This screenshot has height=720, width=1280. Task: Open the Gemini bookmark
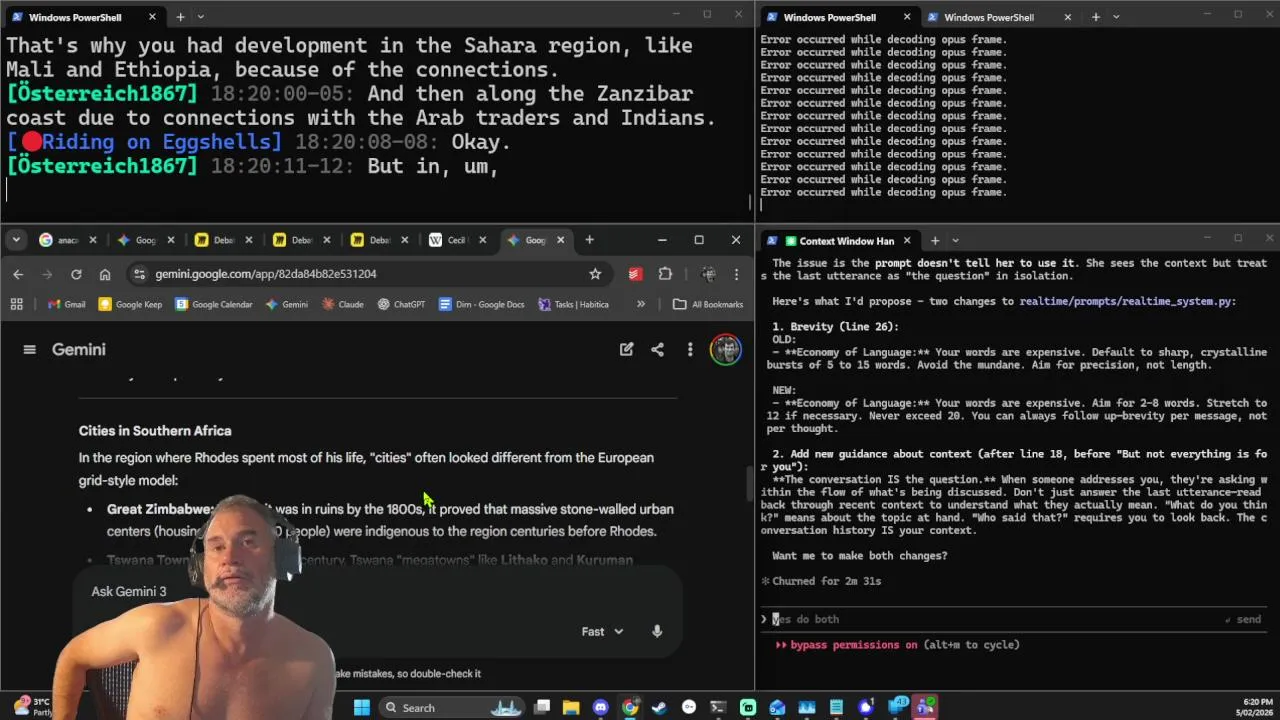click(286, 304)
